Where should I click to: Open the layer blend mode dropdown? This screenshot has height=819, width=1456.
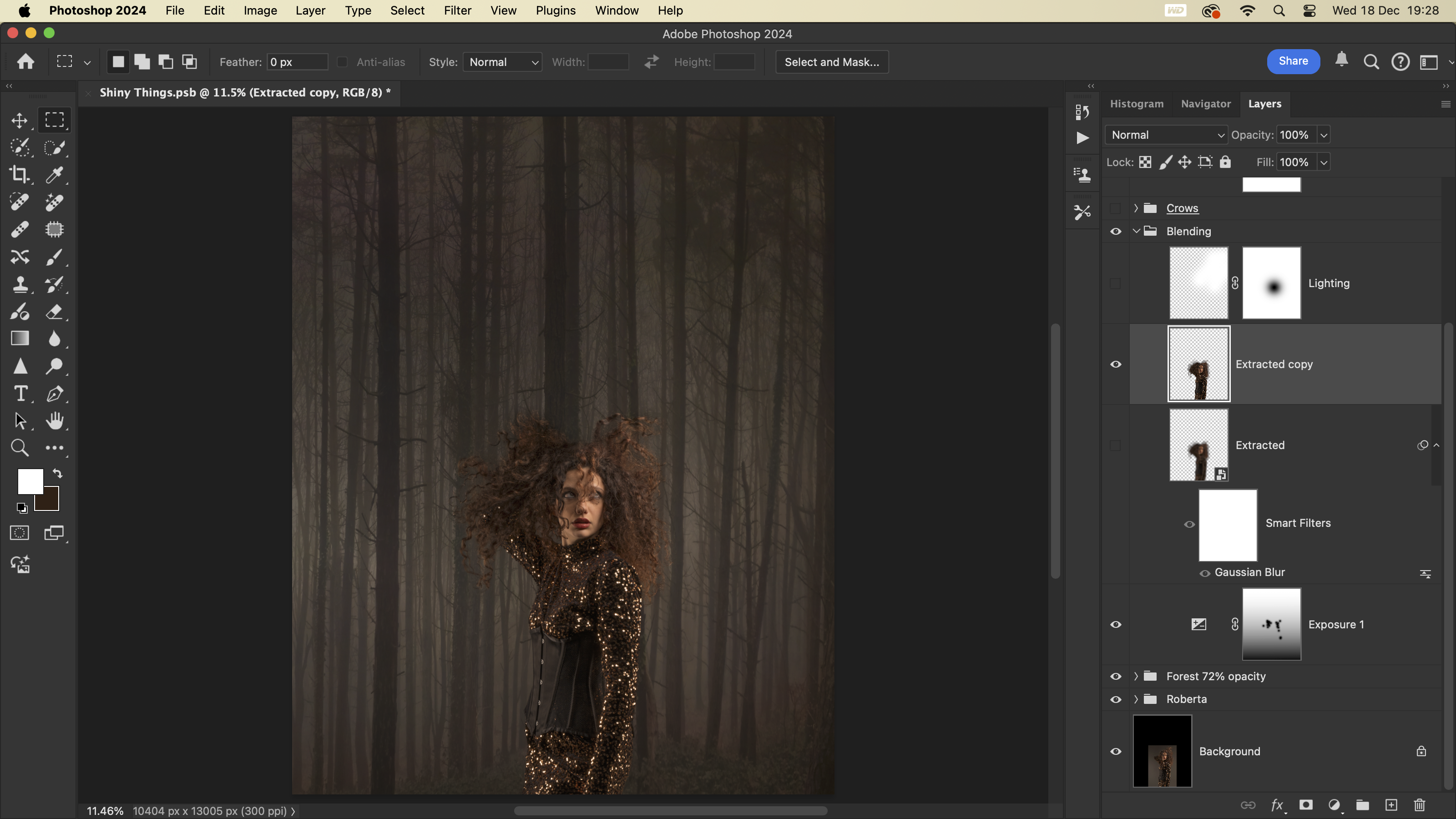1166,135
